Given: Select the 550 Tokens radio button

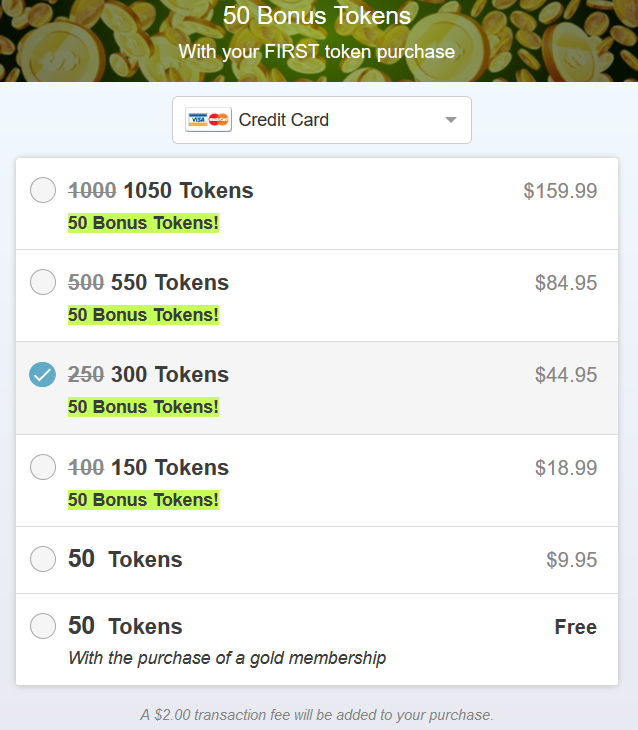Looking at the screenshot, I should (43, 282).
